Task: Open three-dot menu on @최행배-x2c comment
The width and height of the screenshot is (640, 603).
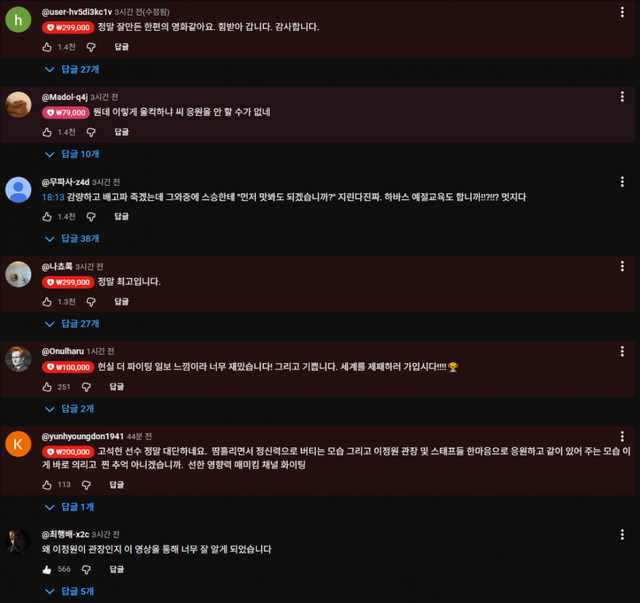Action: tap(622, 534)
